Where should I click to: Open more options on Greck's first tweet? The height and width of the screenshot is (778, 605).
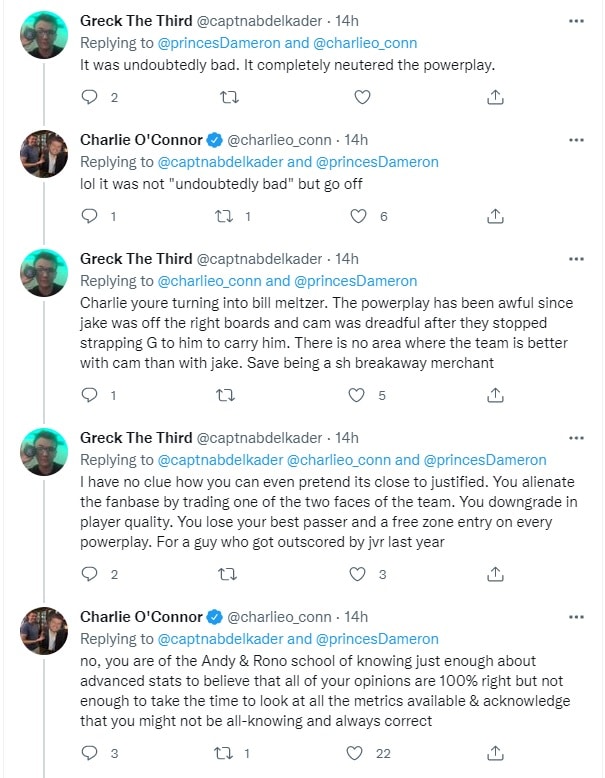575,21
